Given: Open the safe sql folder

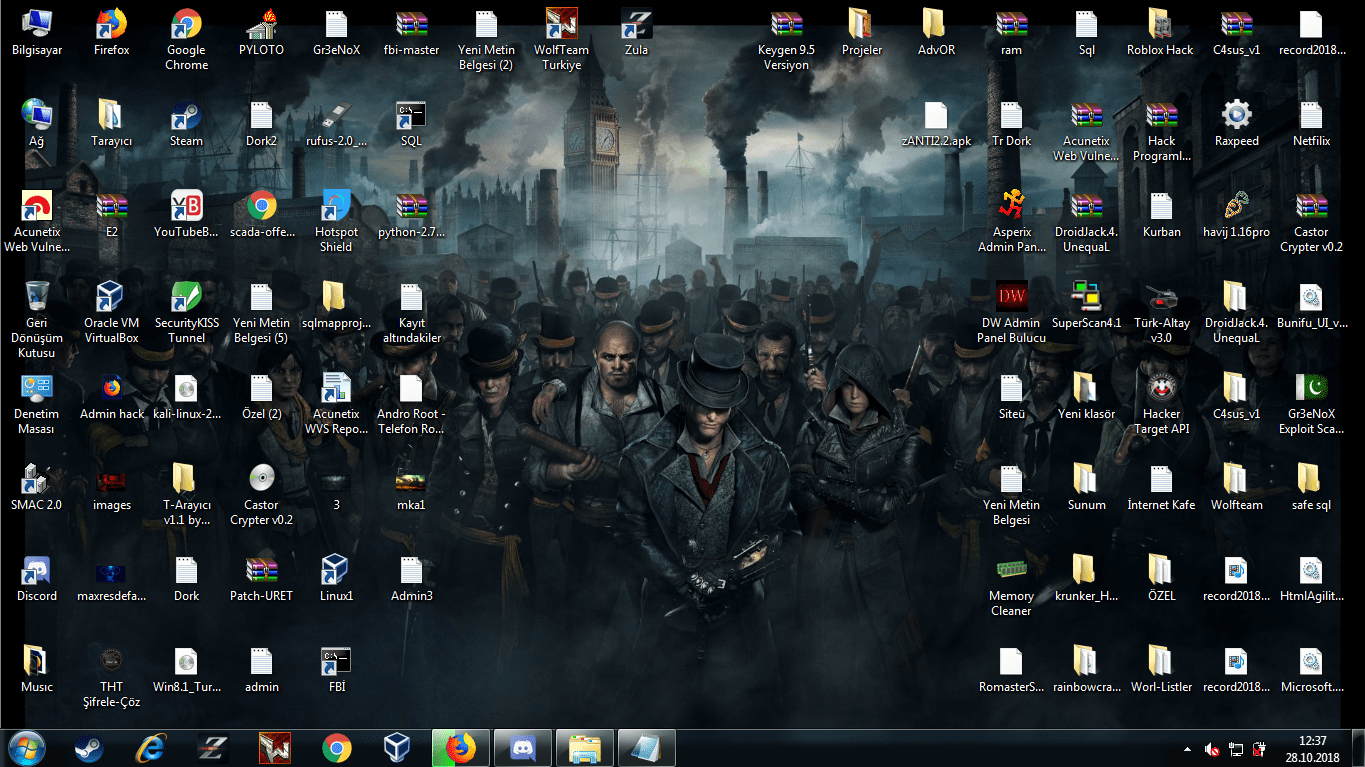Looking at the screenshot, I should coord(1311,488).
